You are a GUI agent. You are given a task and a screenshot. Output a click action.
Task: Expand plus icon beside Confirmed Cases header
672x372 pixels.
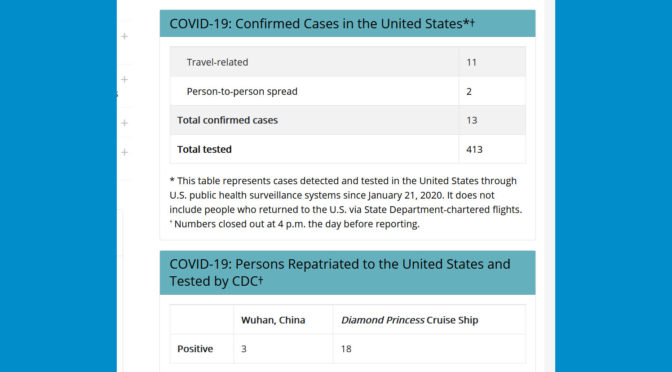coord(124,36)
